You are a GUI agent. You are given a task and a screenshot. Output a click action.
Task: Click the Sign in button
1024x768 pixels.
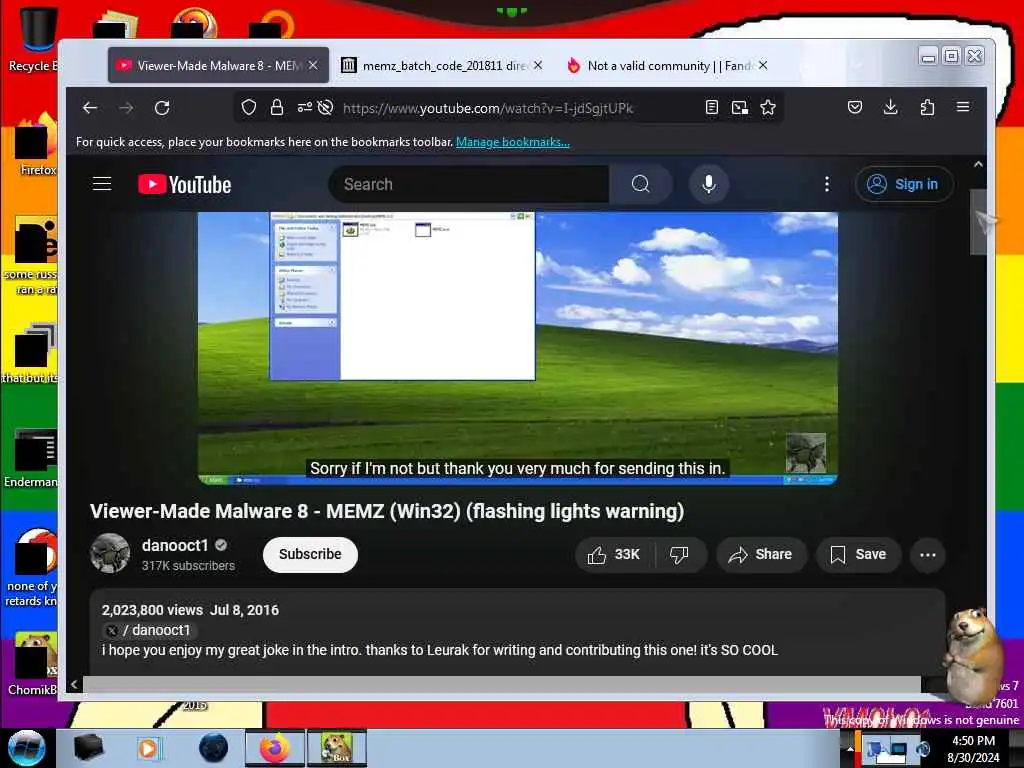904,184
